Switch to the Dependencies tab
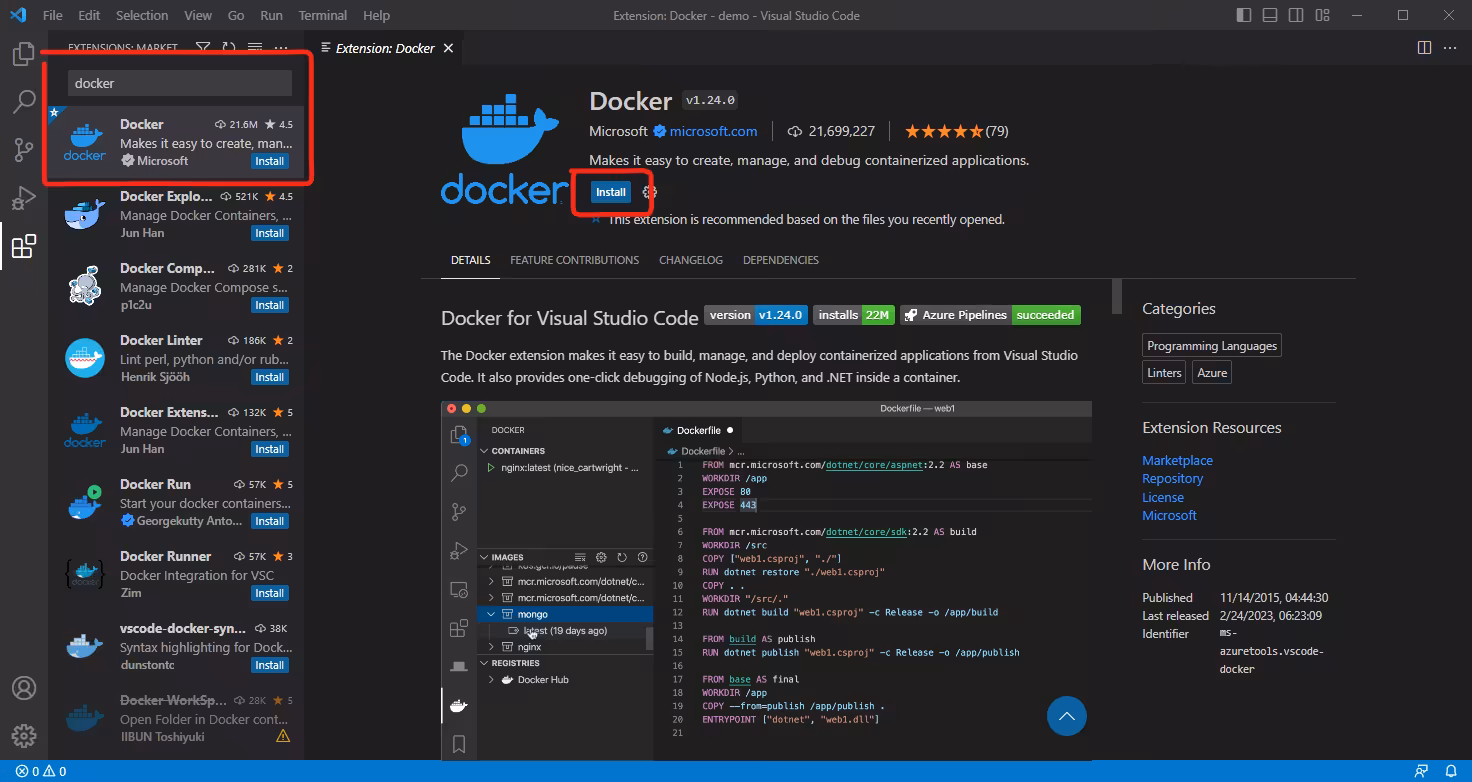This screenshot has width=1472, height=782. [x=781, y=260]
